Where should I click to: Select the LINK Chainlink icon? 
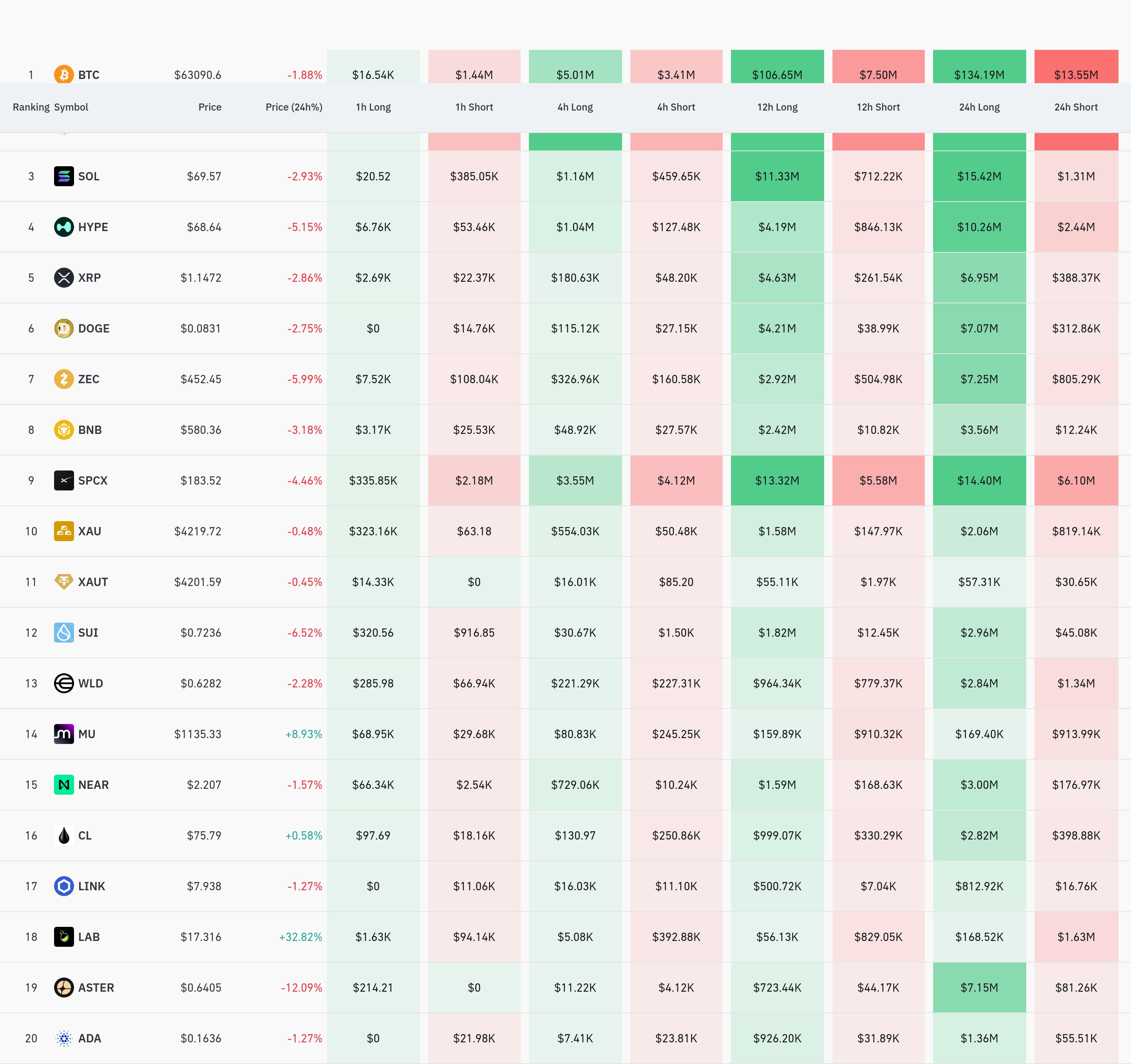point(64,886)
